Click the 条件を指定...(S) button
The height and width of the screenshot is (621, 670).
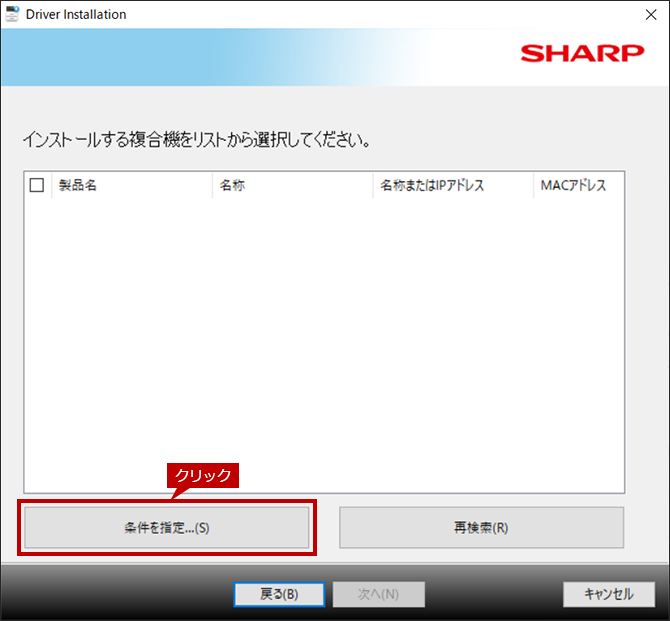167,527
